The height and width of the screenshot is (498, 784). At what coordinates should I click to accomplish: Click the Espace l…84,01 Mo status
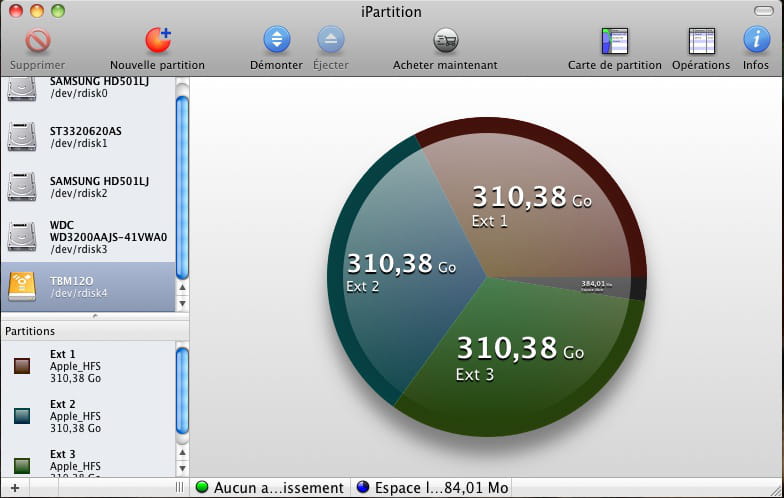pos(433,488)
